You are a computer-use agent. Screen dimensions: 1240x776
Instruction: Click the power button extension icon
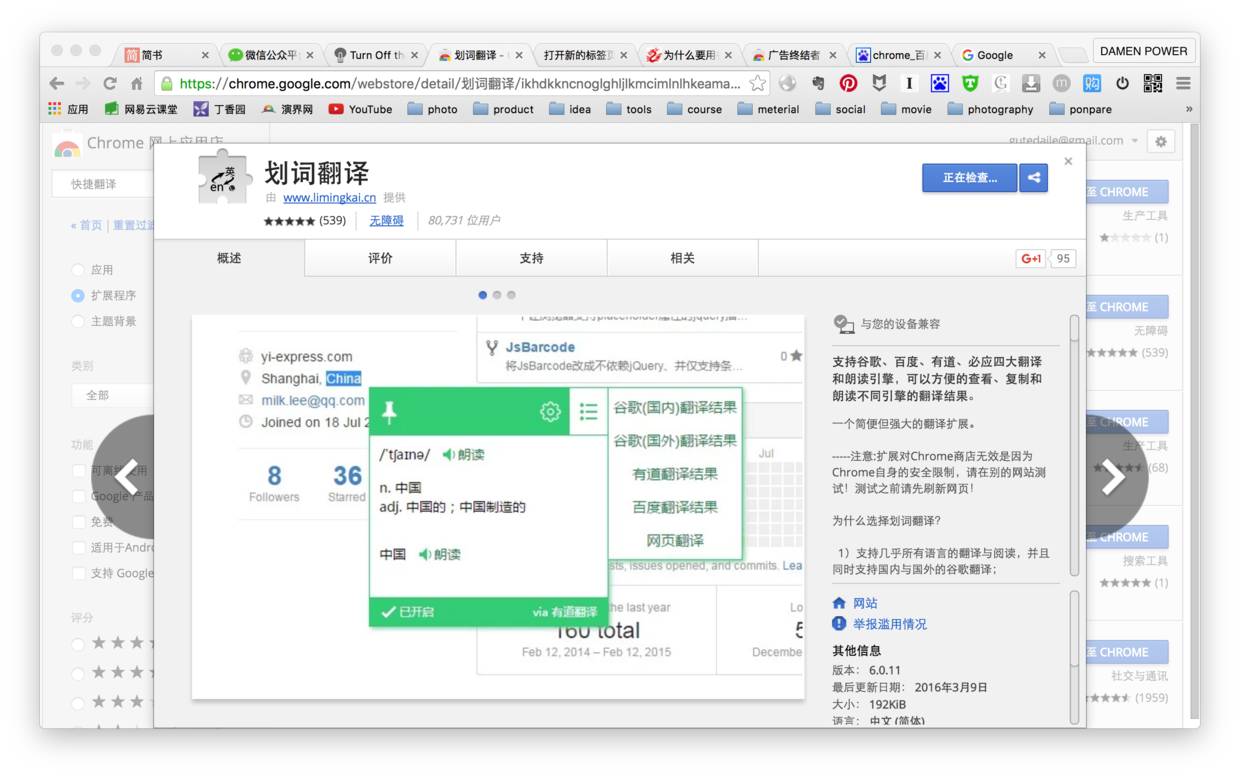coord(1122,83)
